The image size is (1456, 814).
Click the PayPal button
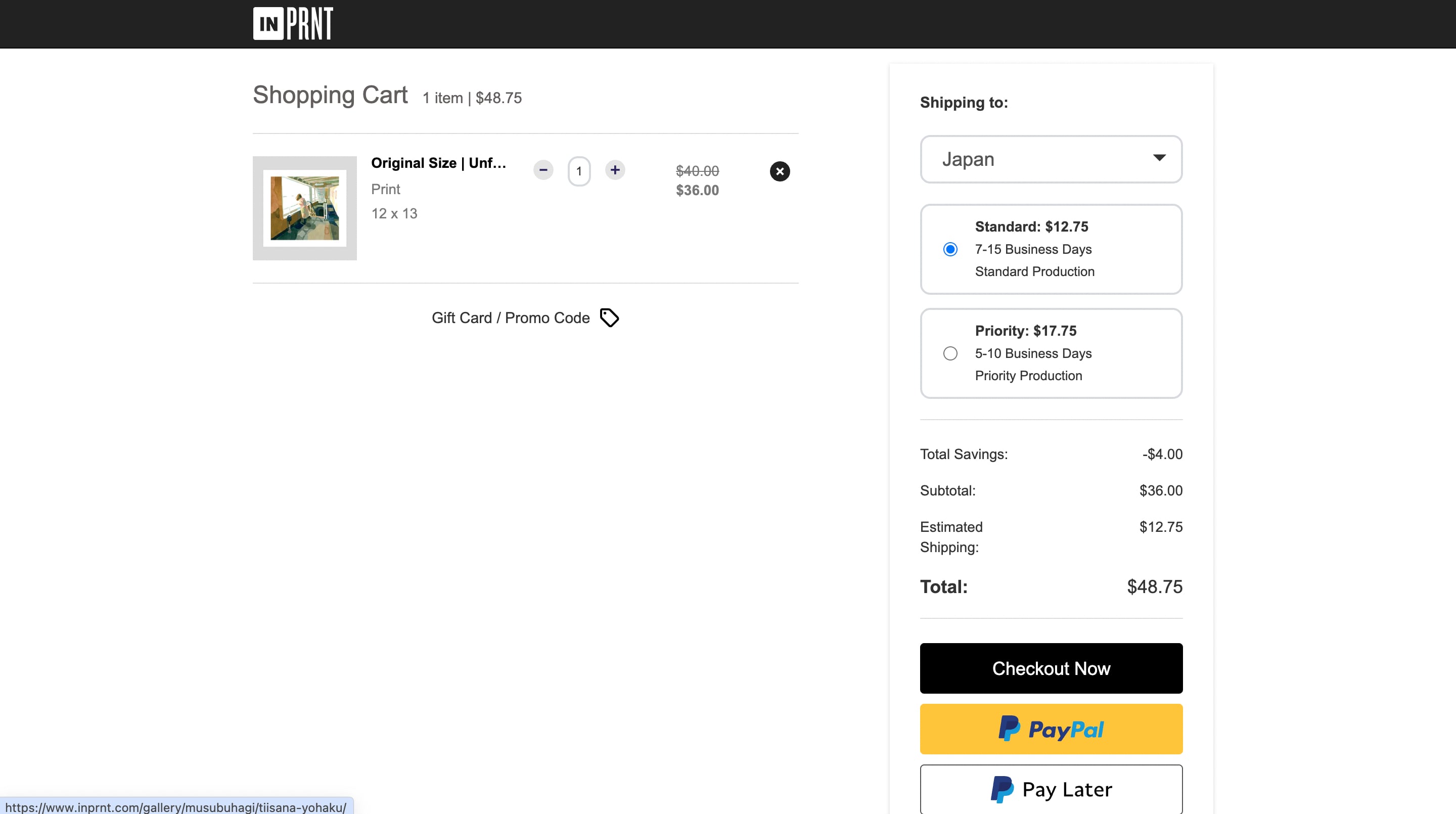click(x=1051, y=729)
